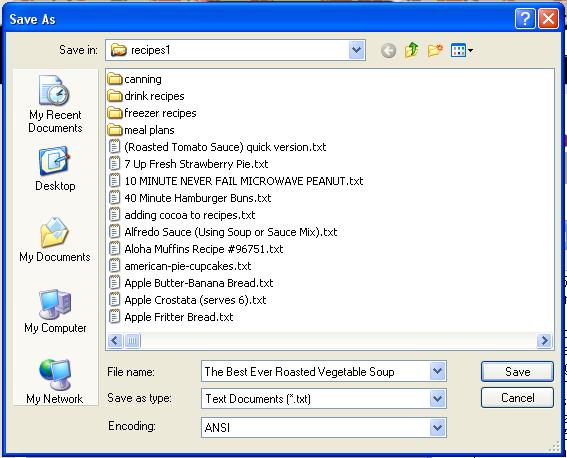
Task: Click the Help question mark button
Action: click(x=525, y=18)
